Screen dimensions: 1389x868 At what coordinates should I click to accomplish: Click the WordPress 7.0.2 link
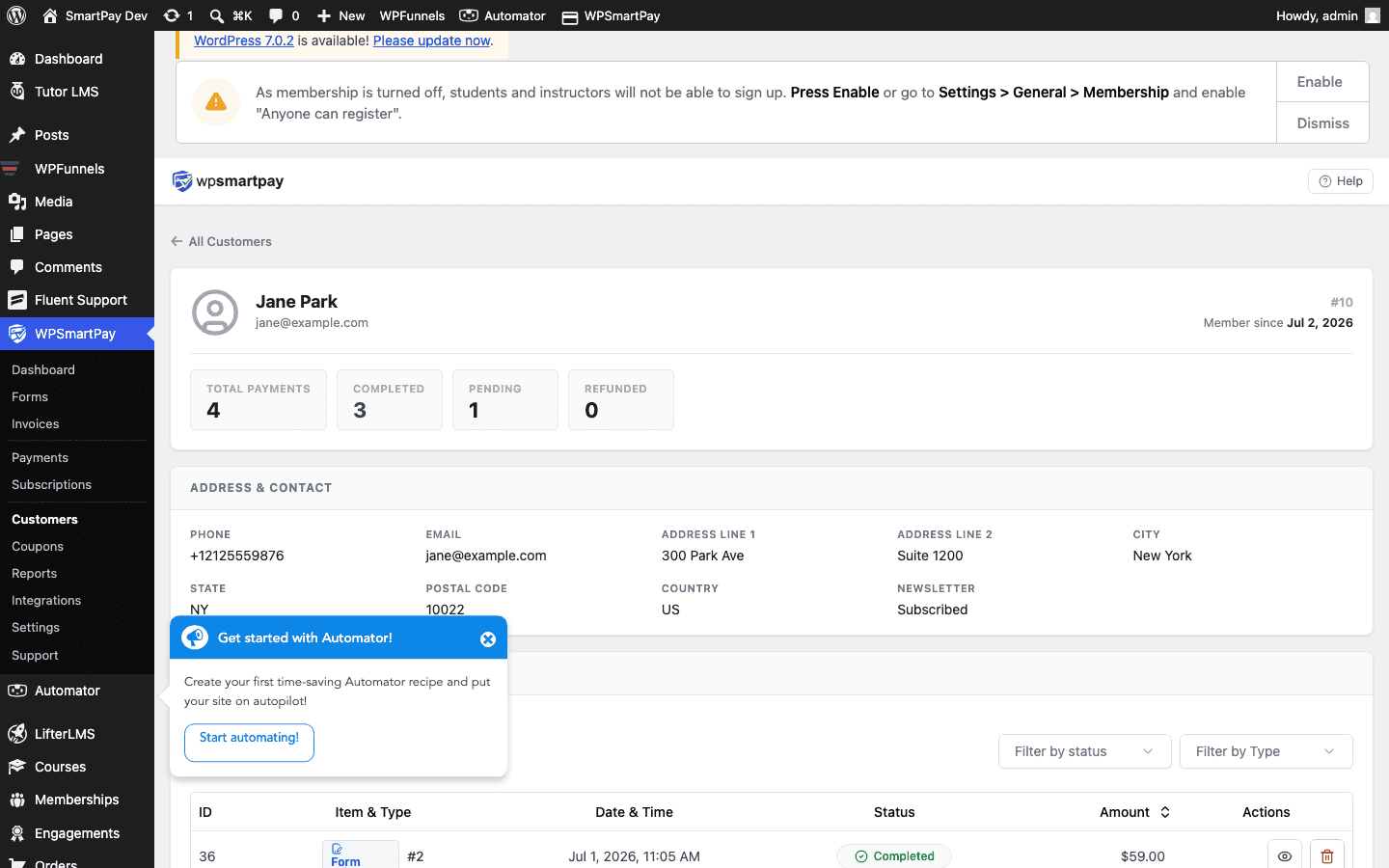click(x=244, y=41)
